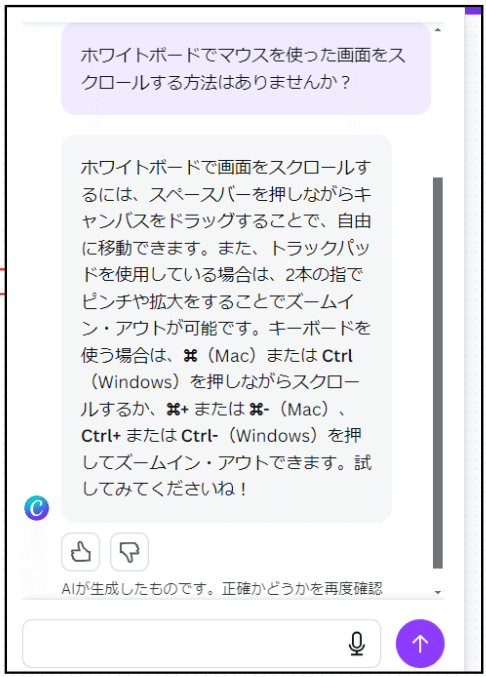The image size is (486, 677).
Task: Click the Canva assistant avatar icon
Action: click(37, 508)
